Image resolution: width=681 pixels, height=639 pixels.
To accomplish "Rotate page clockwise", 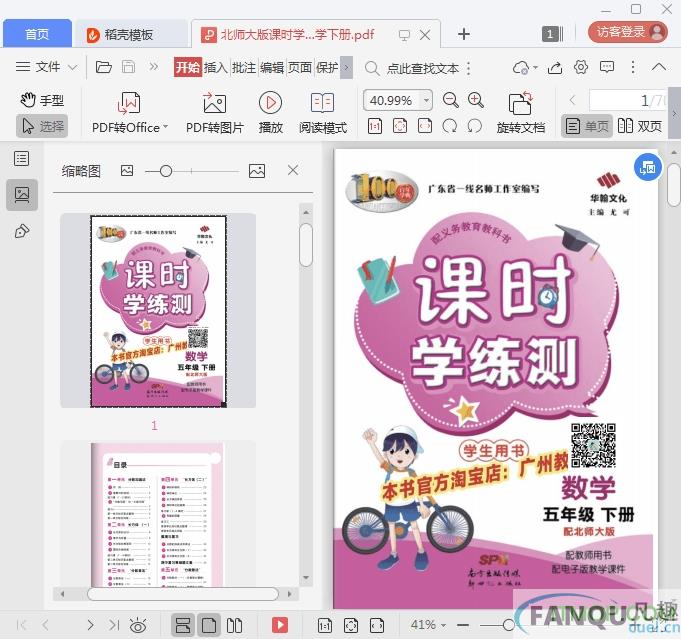I will click(x=450, y=126).
